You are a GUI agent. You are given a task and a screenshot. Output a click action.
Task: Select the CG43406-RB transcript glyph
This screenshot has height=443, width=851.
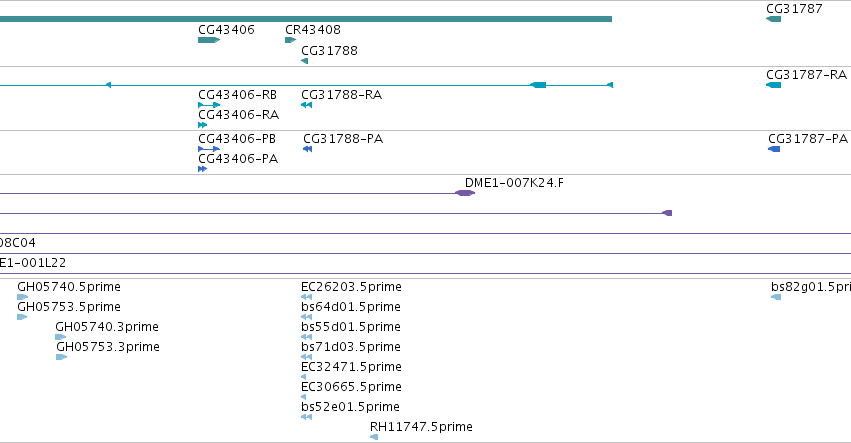[x=209, y=105]
